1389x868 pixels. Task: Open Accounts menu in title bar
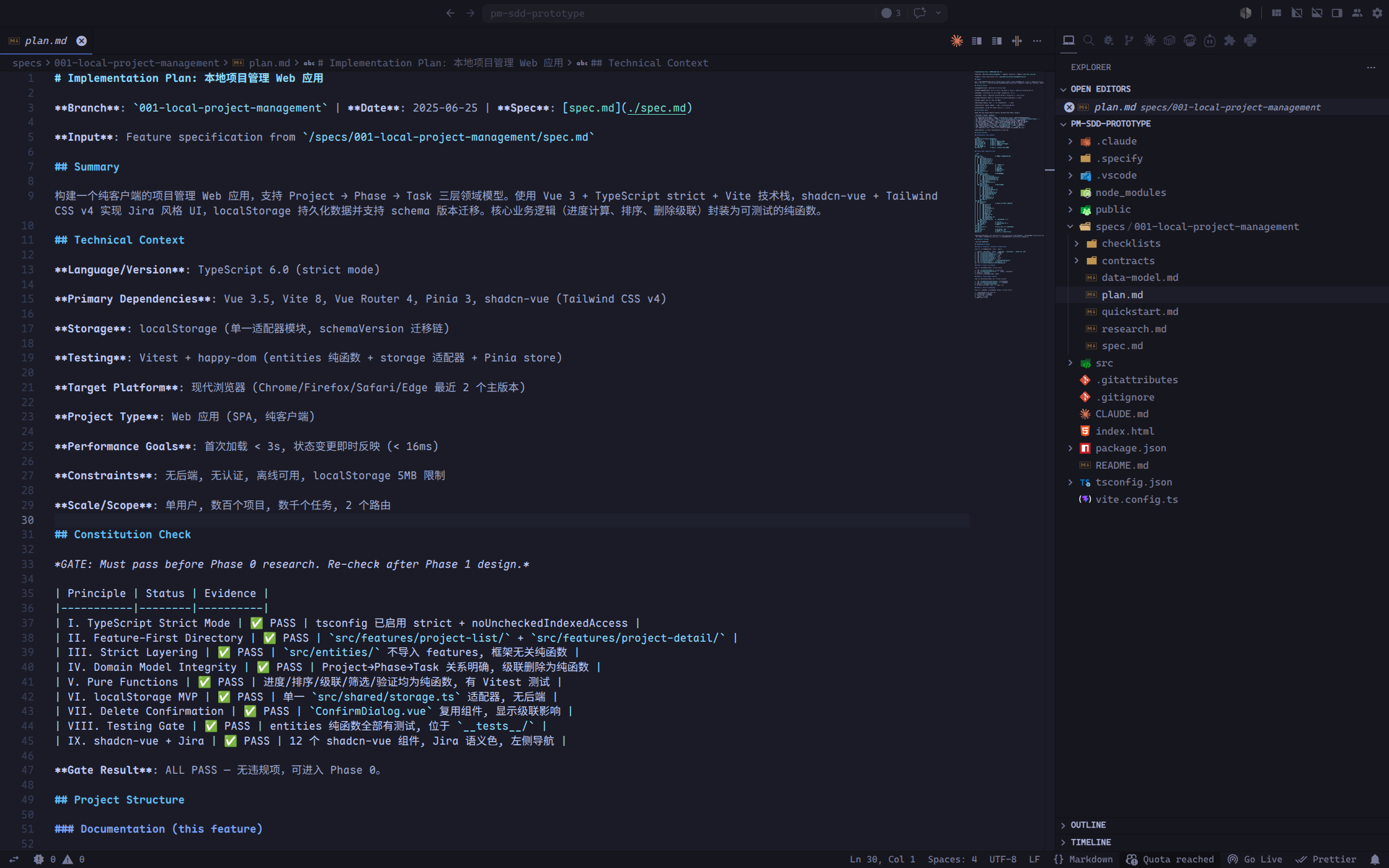click(x=1357, y=13)
